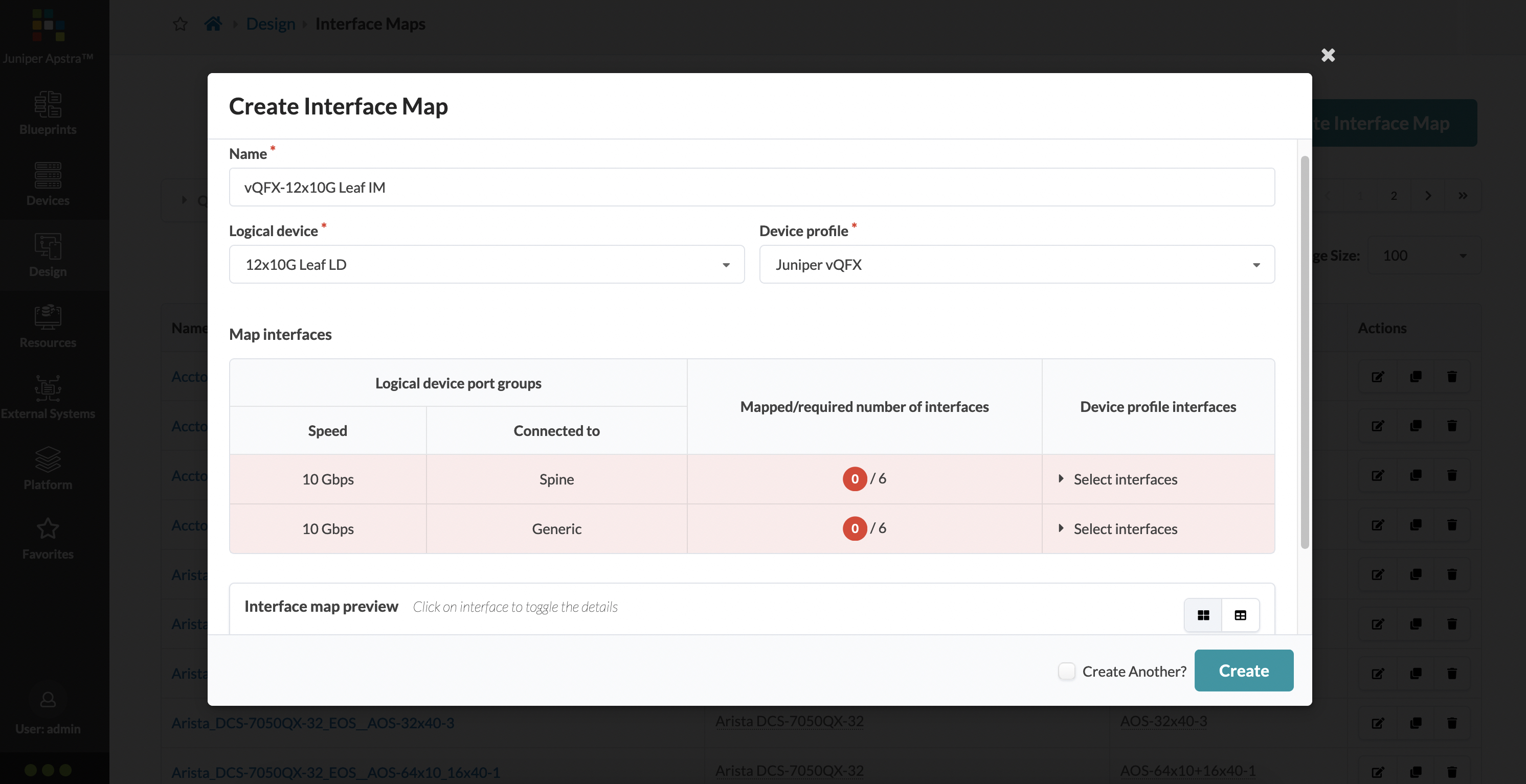Click AOS-32x40-3 logical device link
The height and width of the screenshot is (784, 1526).
coord(1163,721)
